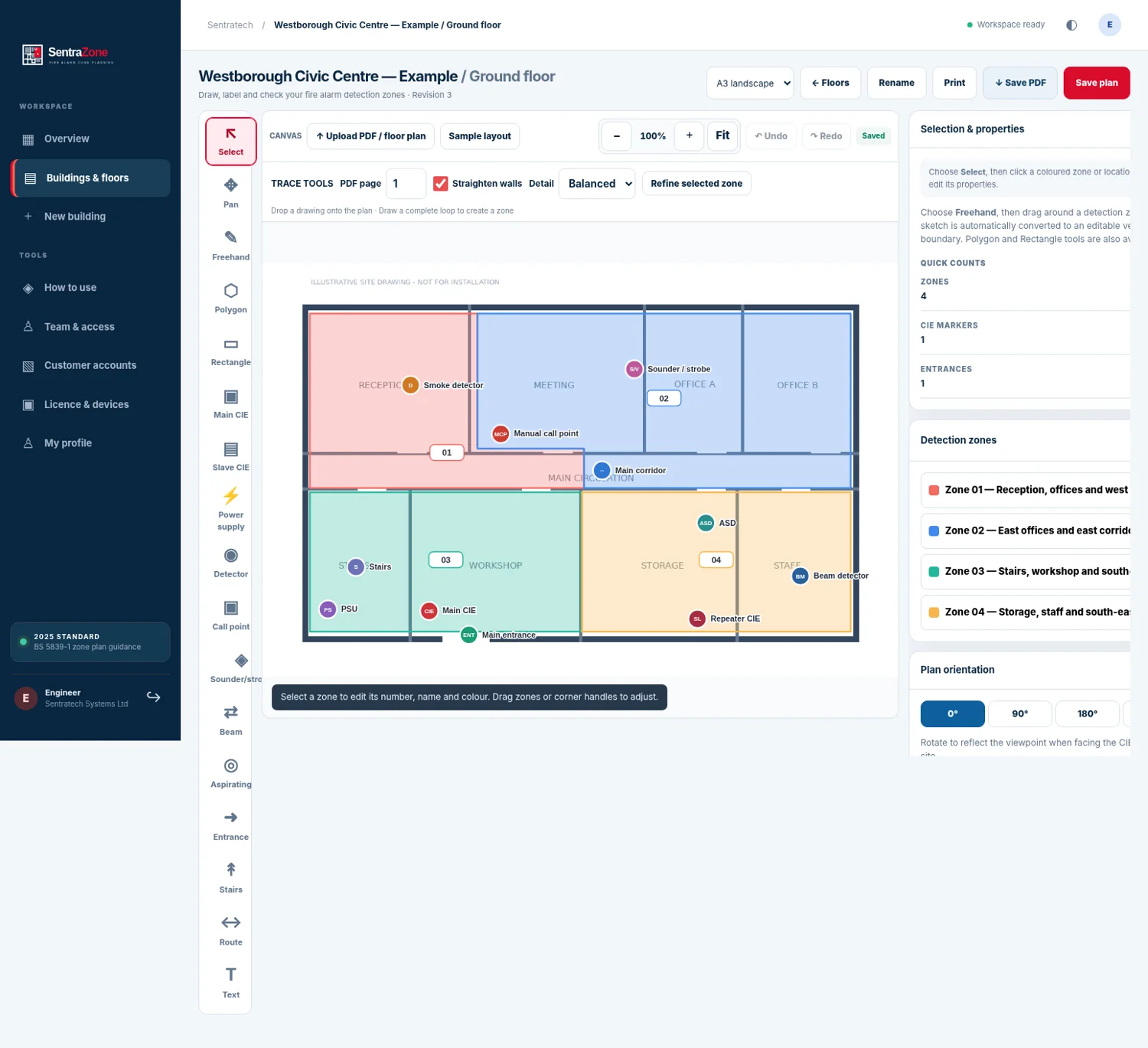The width and height of the screenshot is (1148, 1048).
Task: Pick the Call point tool
Action: click(x=230, y=615)
